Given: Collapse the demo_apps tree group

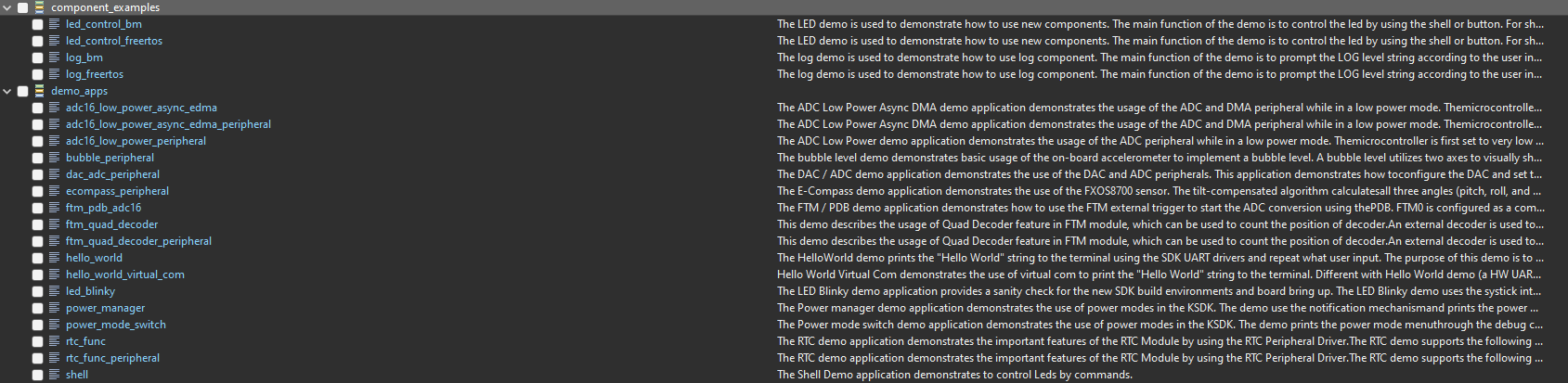Looking at the screenshot, I should click(7, 91).
